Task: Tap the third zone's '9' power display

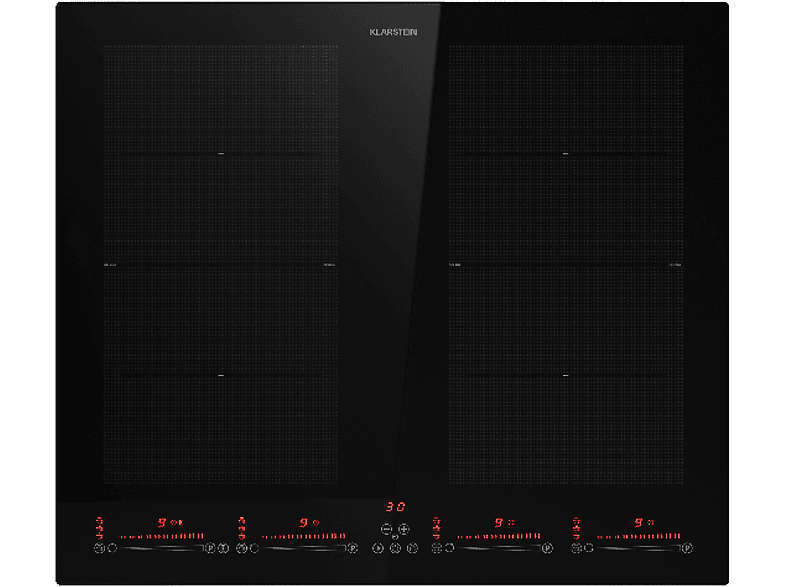Action: click(x=498, y=522)
